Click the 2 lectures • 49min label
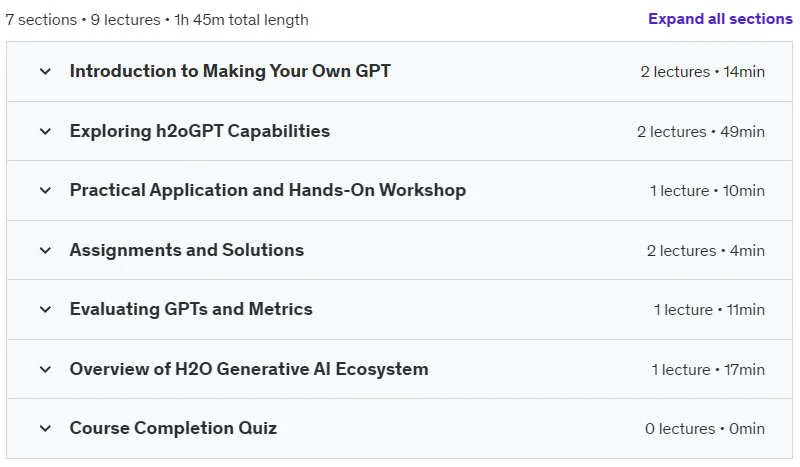The image size is (800, 467). (x=701, y=132)
